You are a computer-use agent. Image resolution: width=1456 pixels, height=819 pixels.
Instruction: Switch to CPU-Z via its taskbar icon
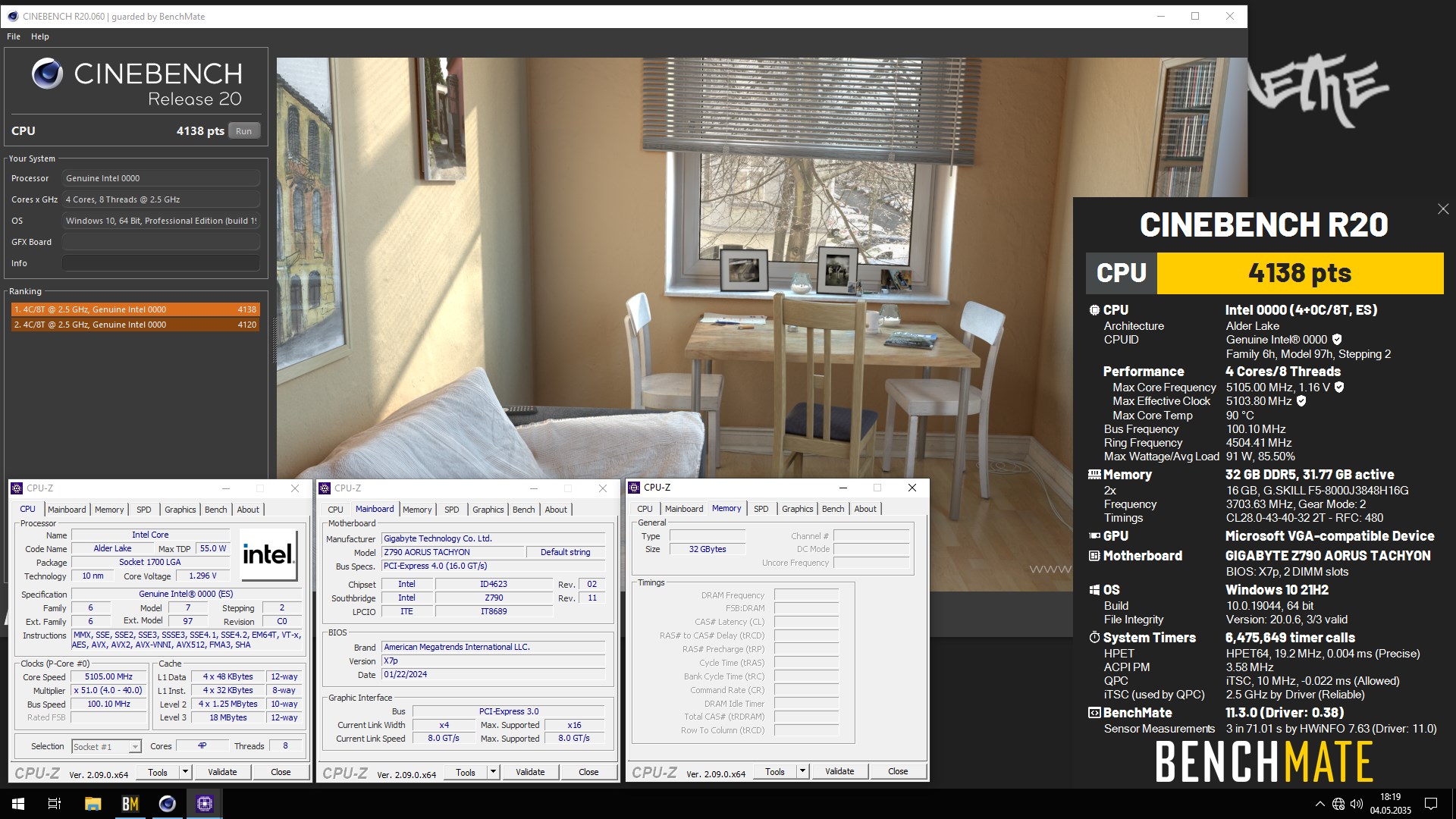click(x=204, y=804)
